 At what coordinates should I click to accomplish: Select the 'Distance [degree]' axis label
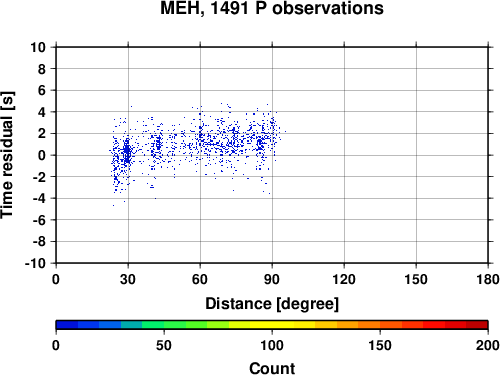click(272, 304)
